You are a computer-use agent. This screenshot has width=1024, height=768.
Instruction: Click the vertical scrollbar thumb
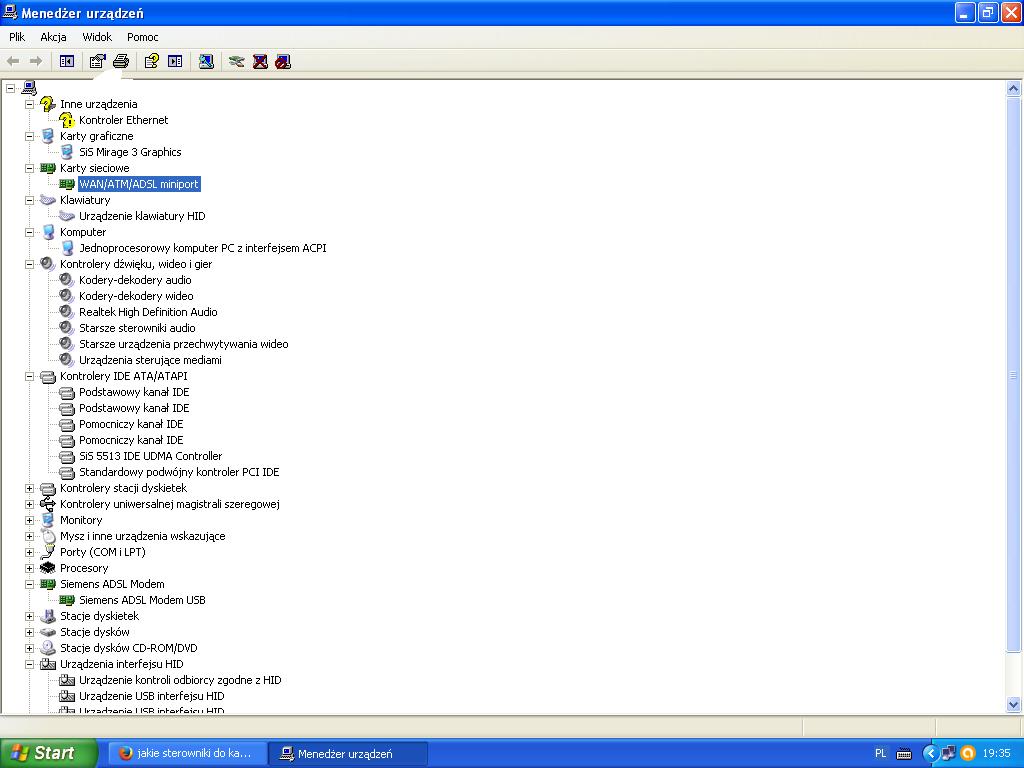[x=1014, y=374]
